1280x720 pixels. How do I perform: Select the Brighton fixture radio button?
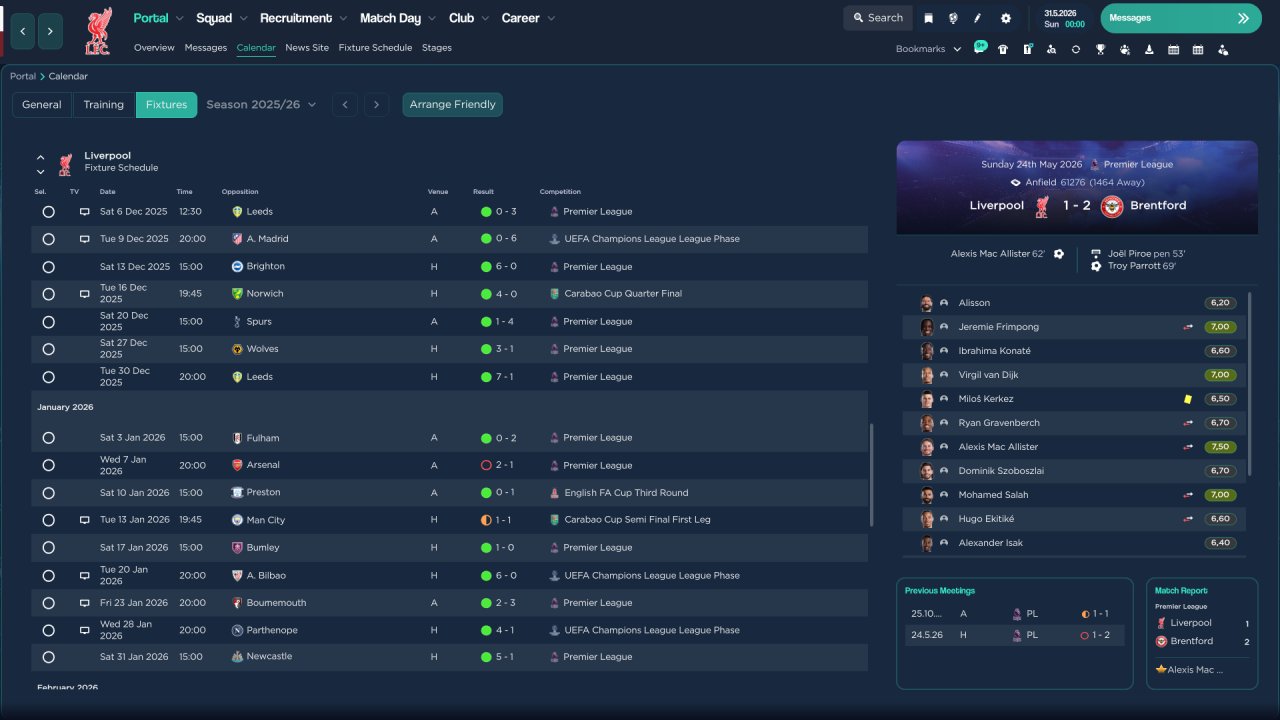pos(48,267)
